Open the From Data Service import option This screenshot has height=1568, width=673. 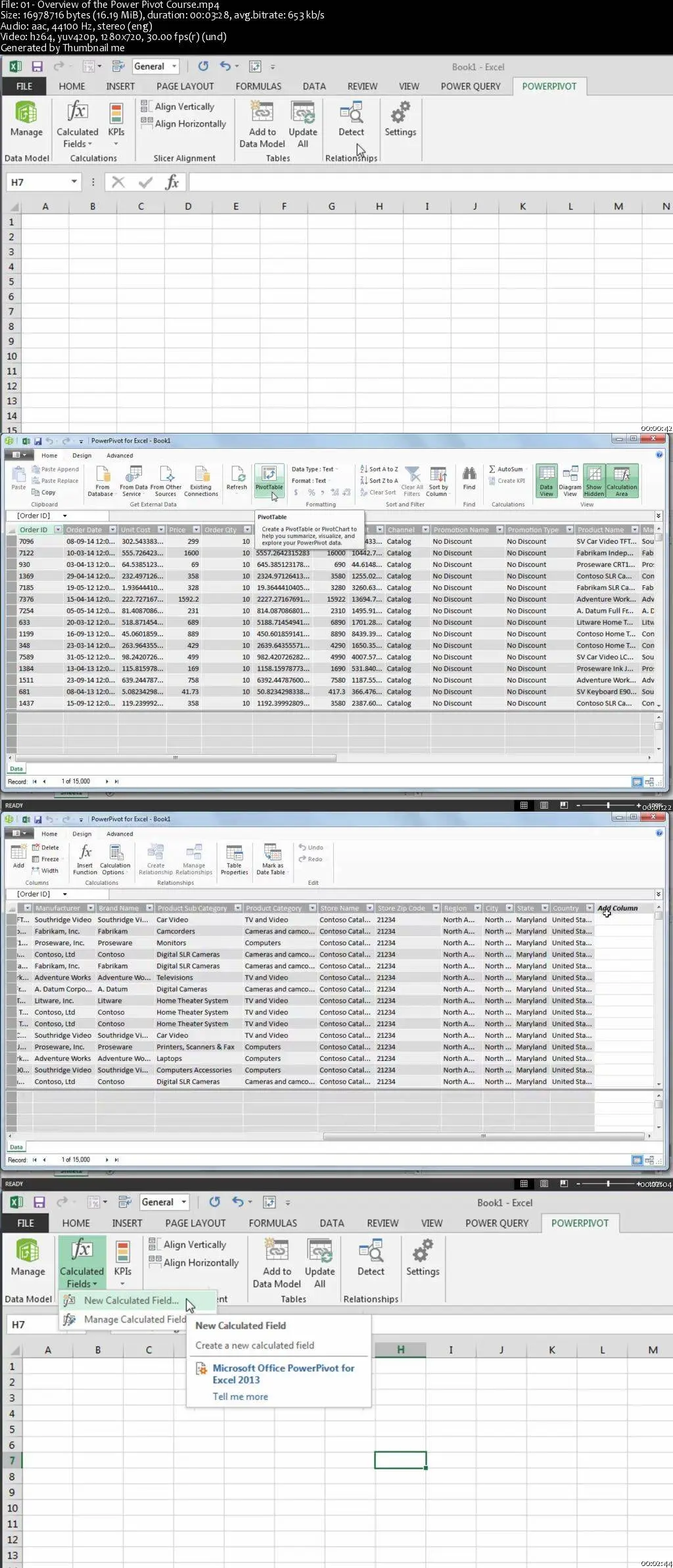(x=133, y=481)
